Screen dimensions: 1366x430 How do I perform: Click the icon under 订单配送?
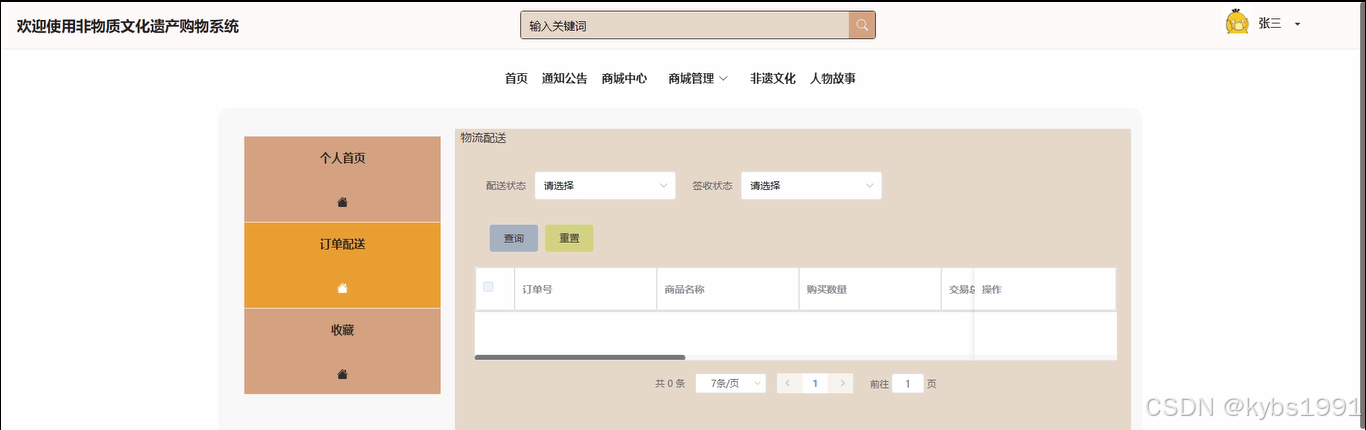point(342,288)
